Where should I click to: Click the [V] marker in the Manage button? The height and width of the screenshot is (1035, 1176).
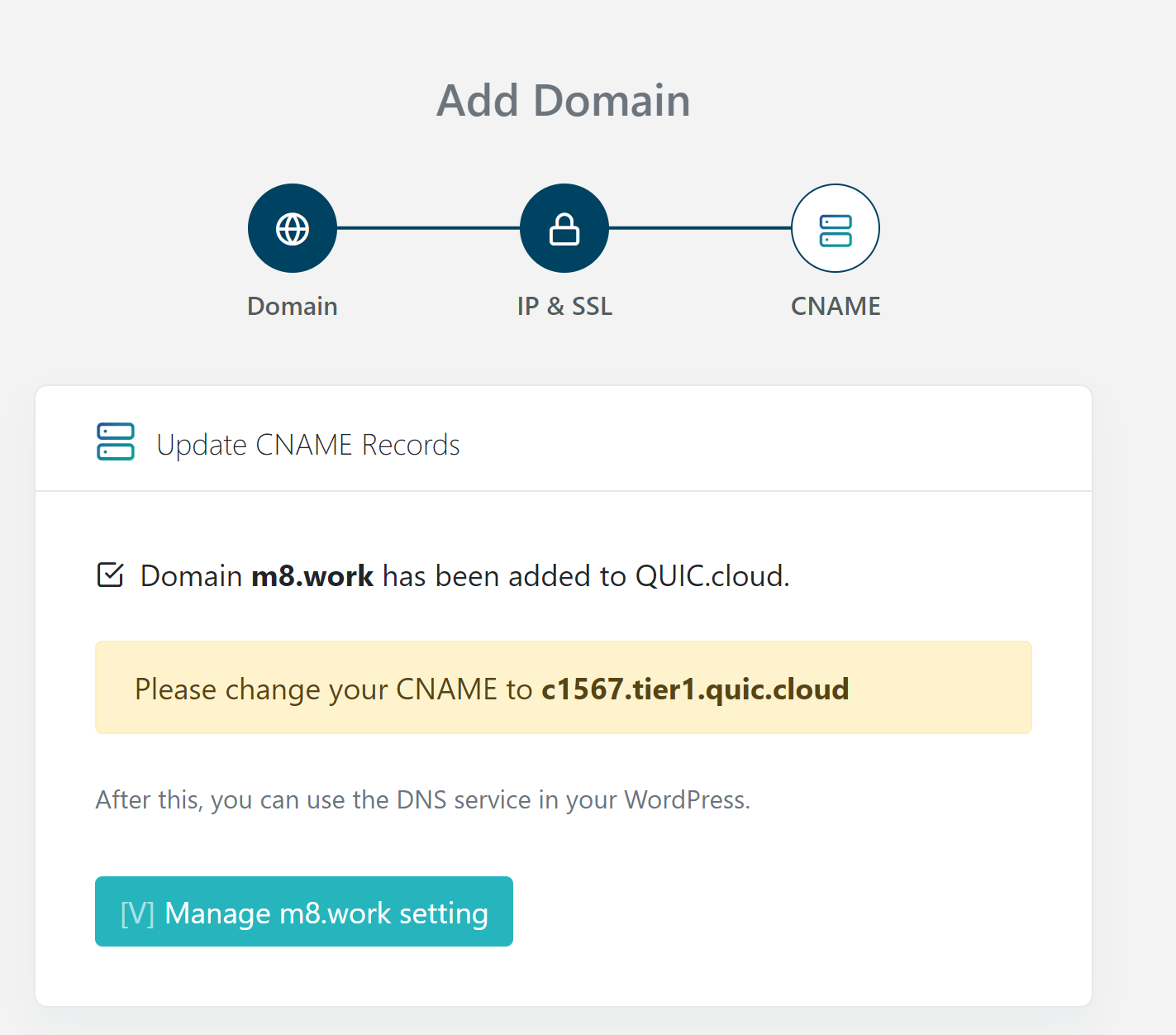(137, 913)
